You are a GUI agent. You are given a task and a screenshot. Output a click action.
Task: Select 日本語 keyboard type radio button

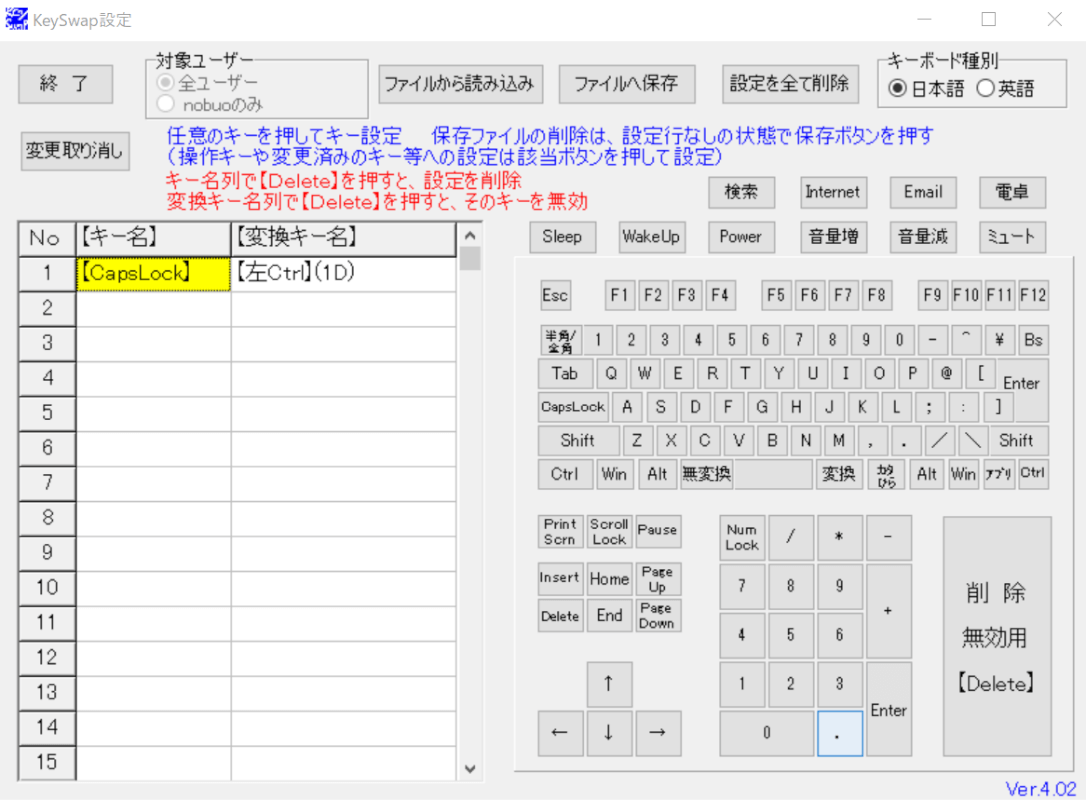(x=898, y=89)
